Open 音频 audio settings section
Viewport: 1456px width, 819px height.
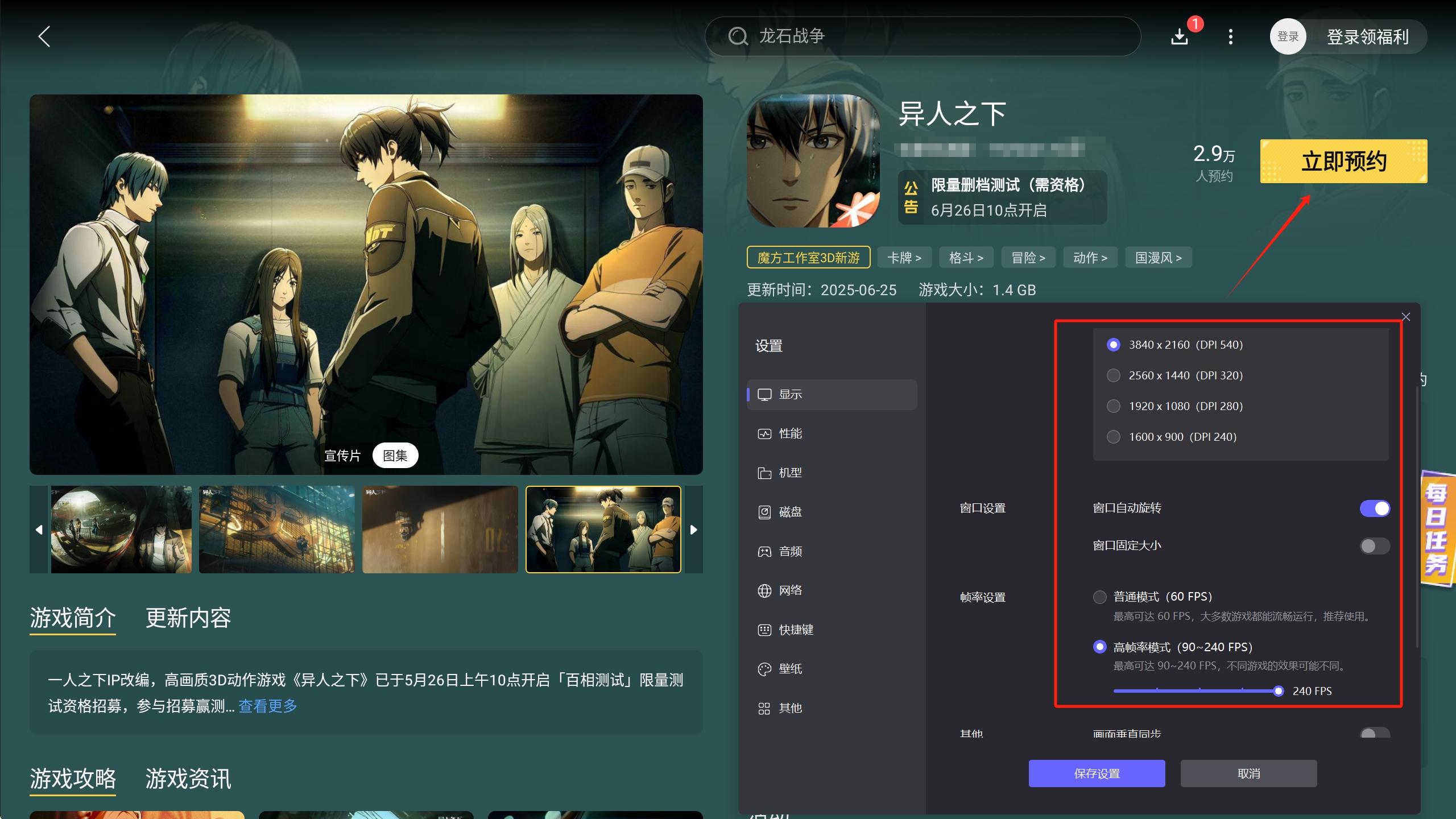pos(832,552)
